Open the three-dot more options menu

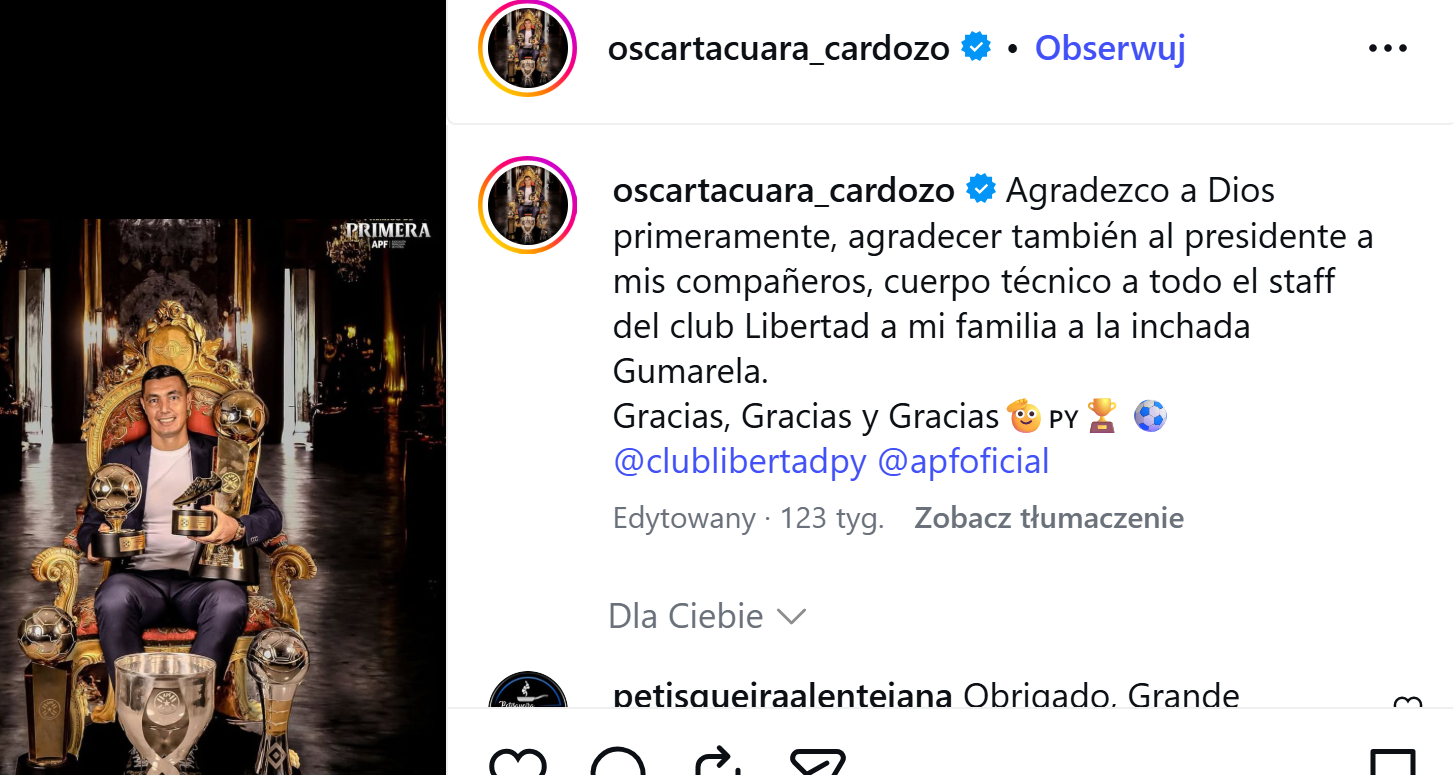pyautogui.click(x=1388, y=48)
